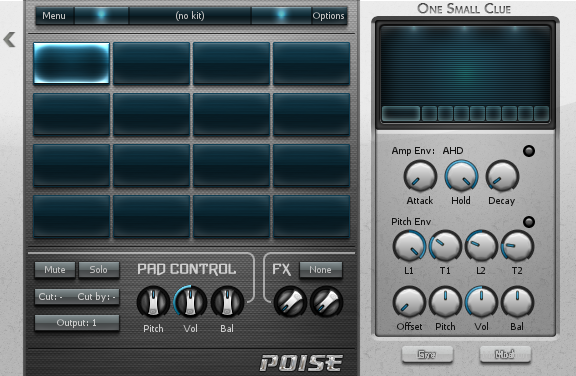
Task: Click the layer Vol knob
Action: coord(481,303)
